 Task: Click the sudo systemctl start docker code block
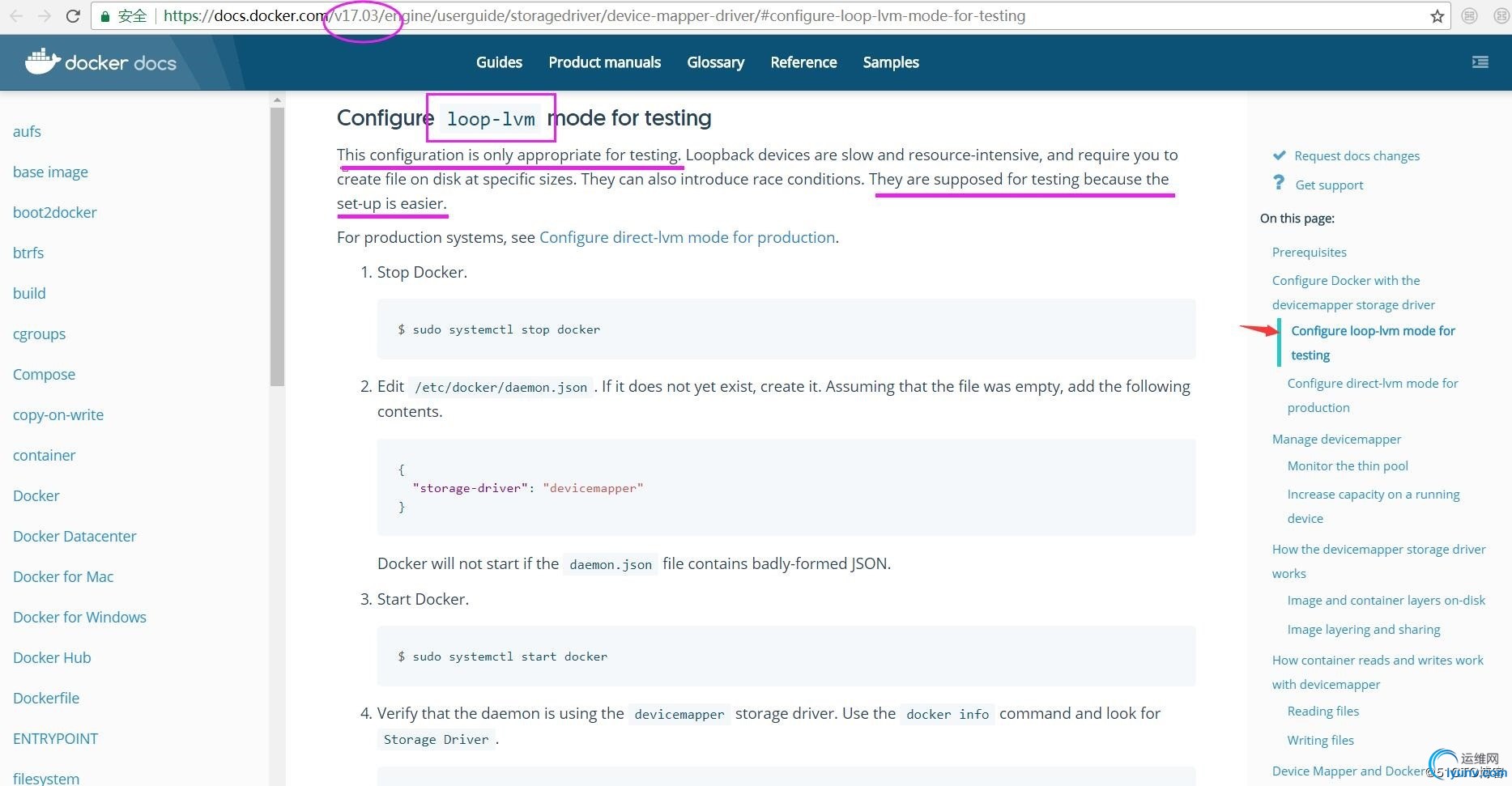click(x=786, y=656)
